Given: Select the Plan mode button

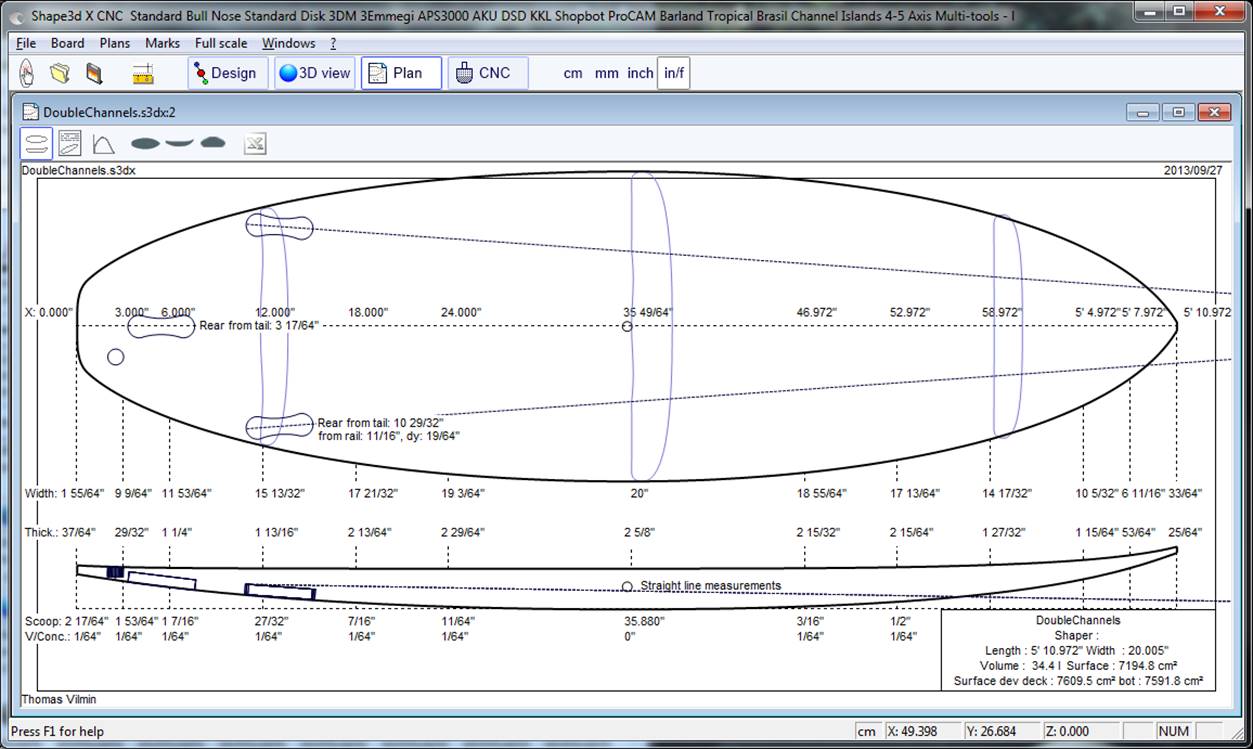Looking at the screenshot, I should click(x=400, y=73).
